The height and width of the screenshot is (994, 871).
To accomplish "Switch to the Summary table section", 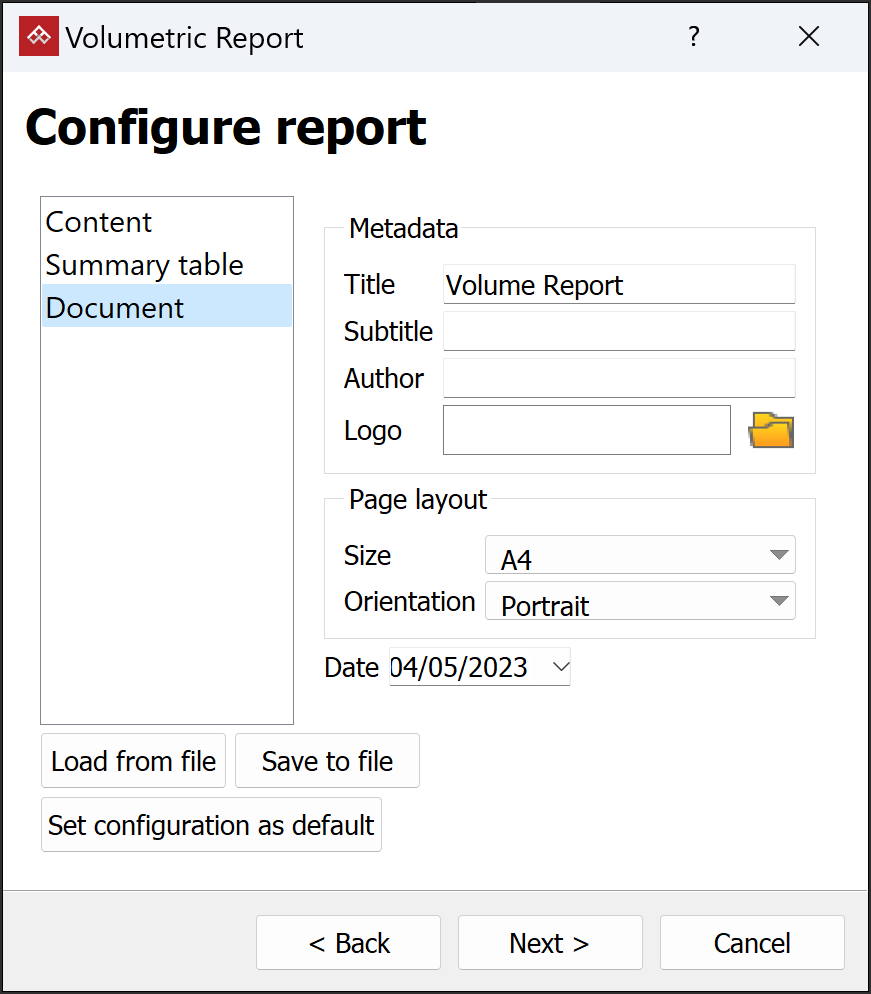I will pos(144,265).
